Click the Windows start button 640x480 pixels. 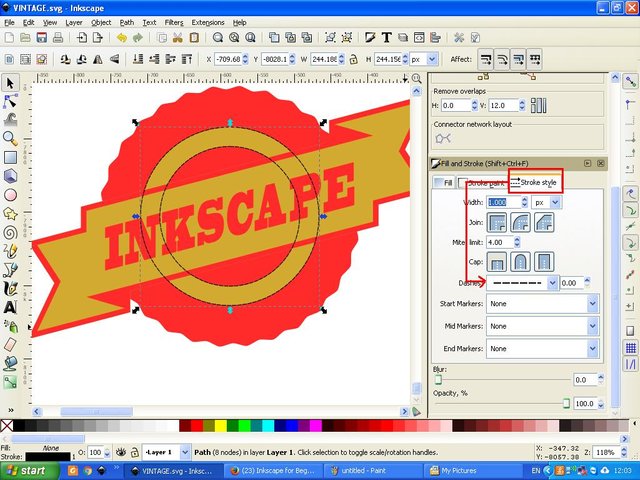tap(29, 471)
